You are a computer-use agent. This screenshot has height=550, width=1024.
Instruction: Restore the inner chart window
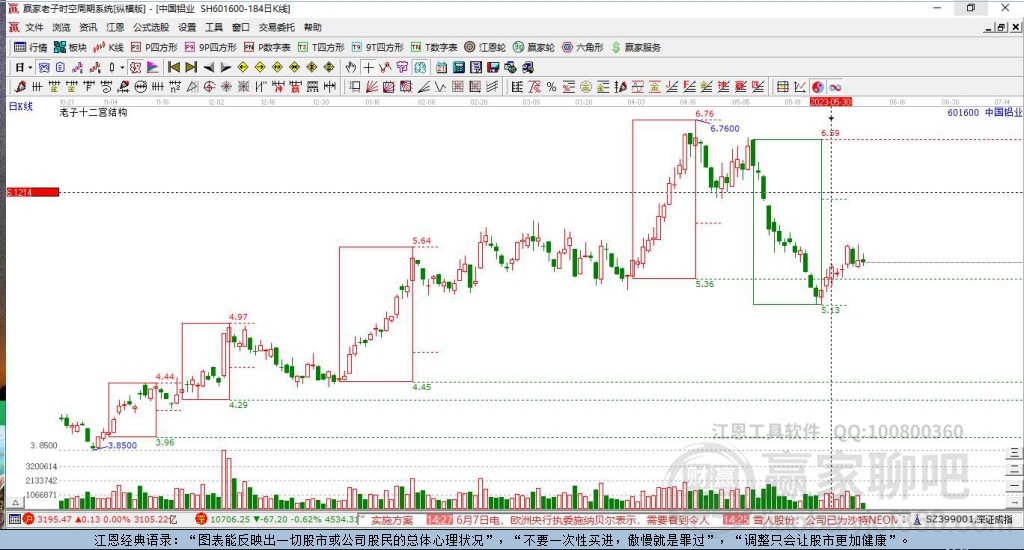pyautogui.click(x=1001, y=27)
